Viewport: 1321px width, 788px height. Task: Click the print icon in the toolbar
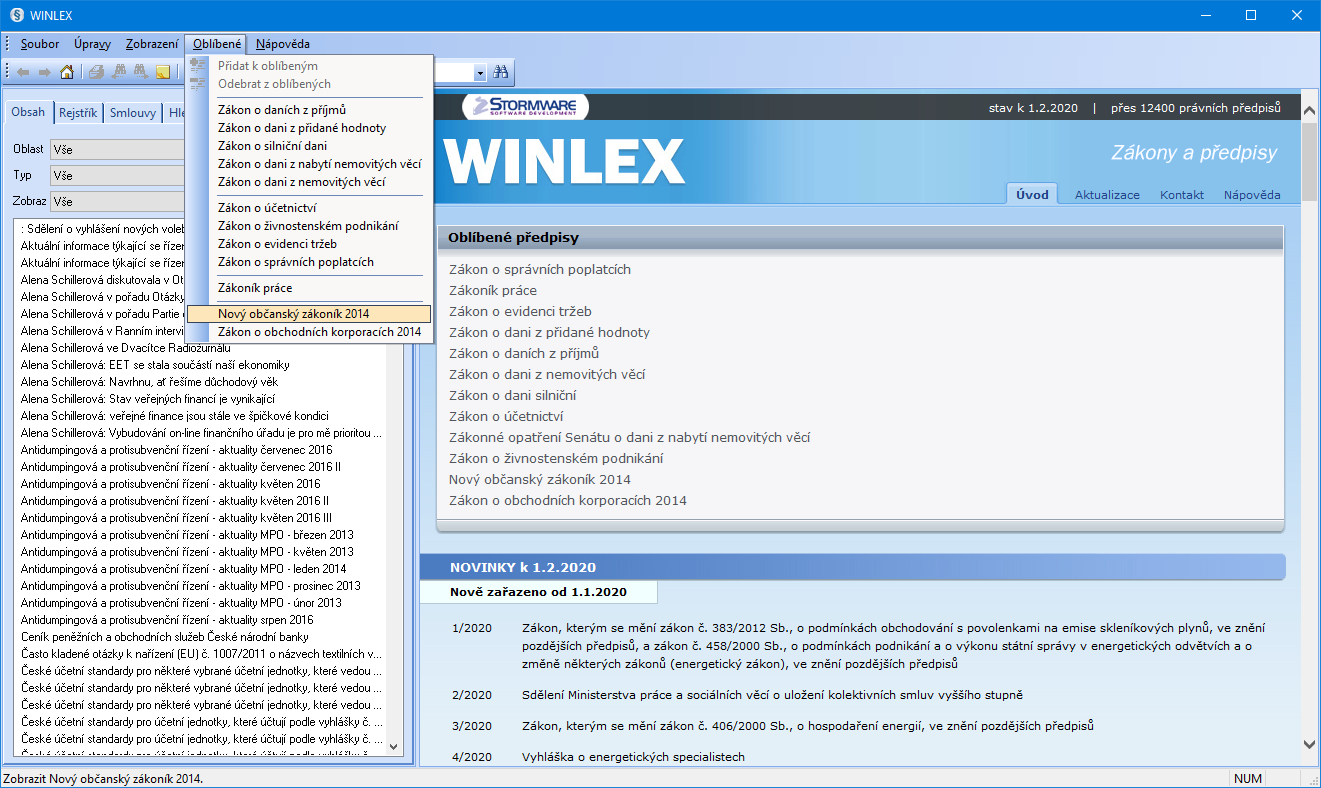click(x=96, y=72)
